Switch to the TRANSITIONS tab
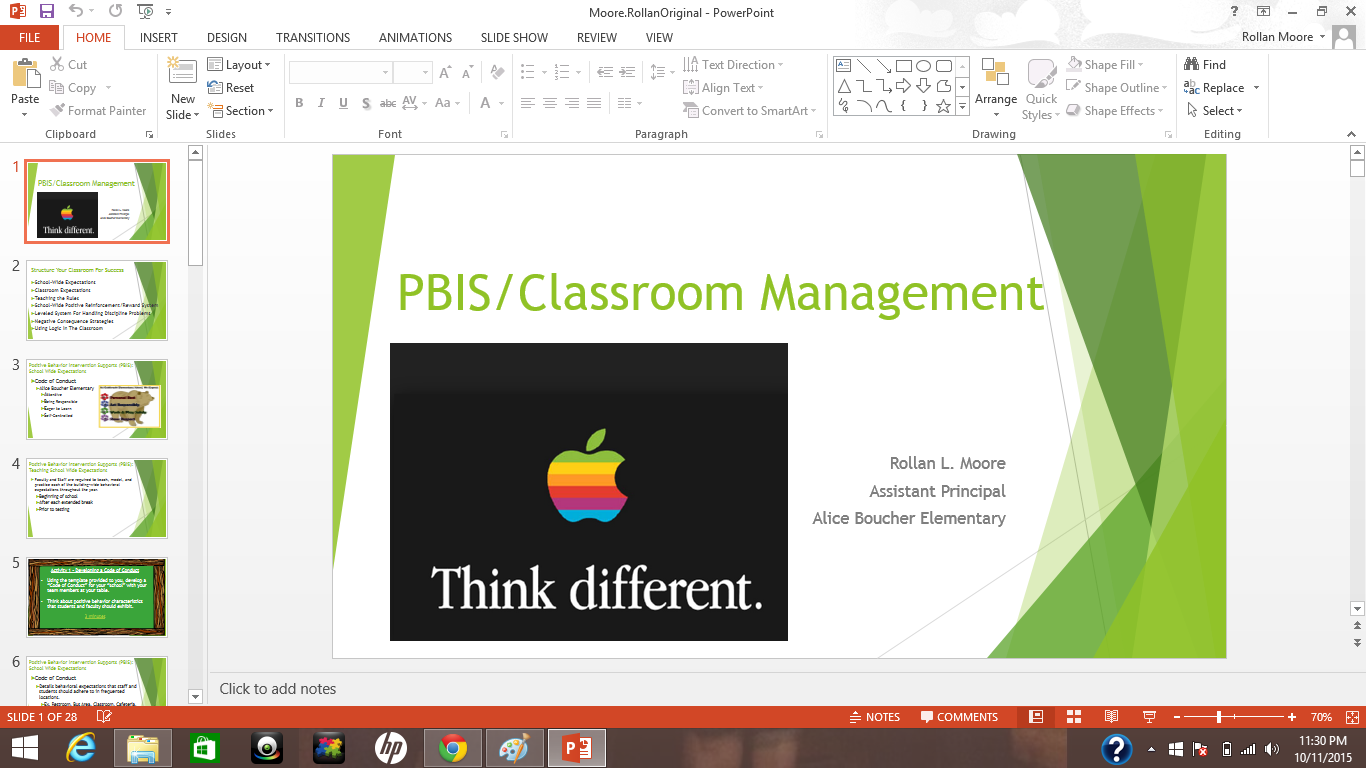Viewport: 1366px width, 768px height. pos(313,38)
